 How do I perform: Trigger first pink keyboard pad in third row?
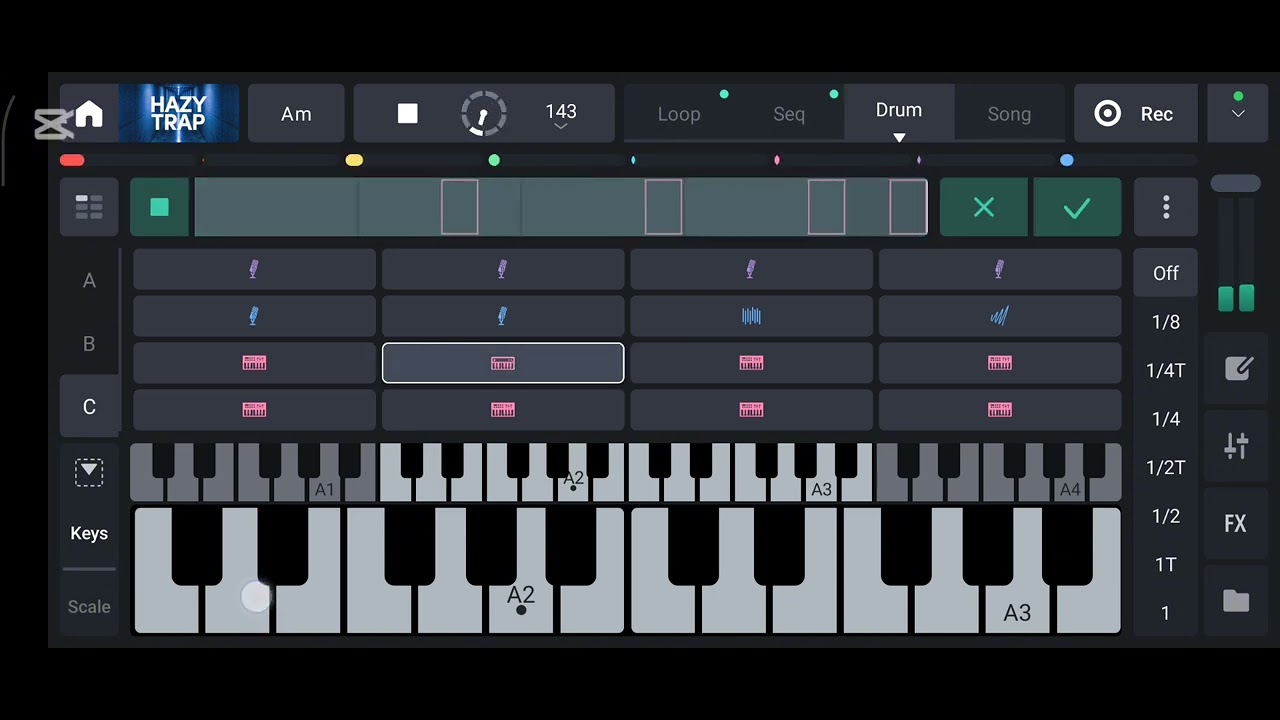click(x=254, y=363)
